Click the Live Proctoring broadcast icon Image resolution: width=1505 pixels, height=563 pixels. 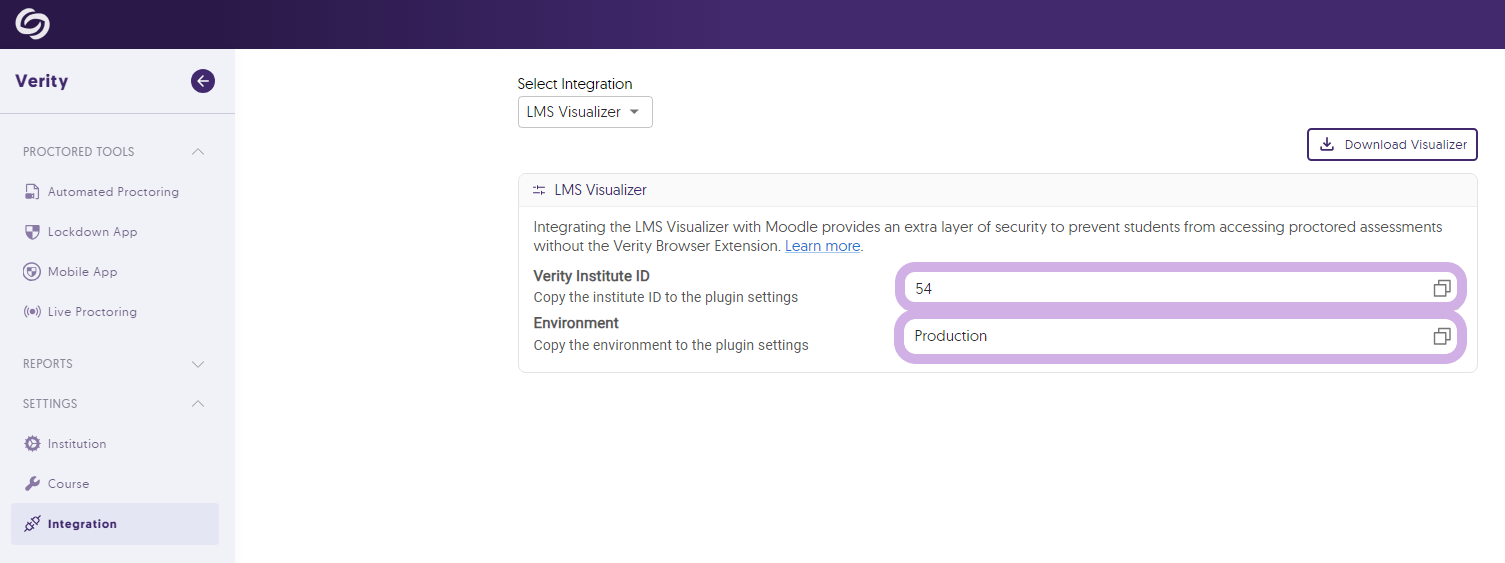[32, 312]
